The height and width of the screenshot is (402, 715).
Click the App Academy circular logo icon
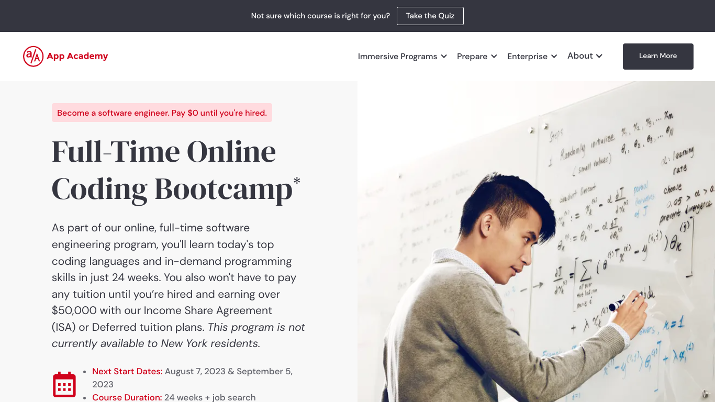click(x=33, y=57)
